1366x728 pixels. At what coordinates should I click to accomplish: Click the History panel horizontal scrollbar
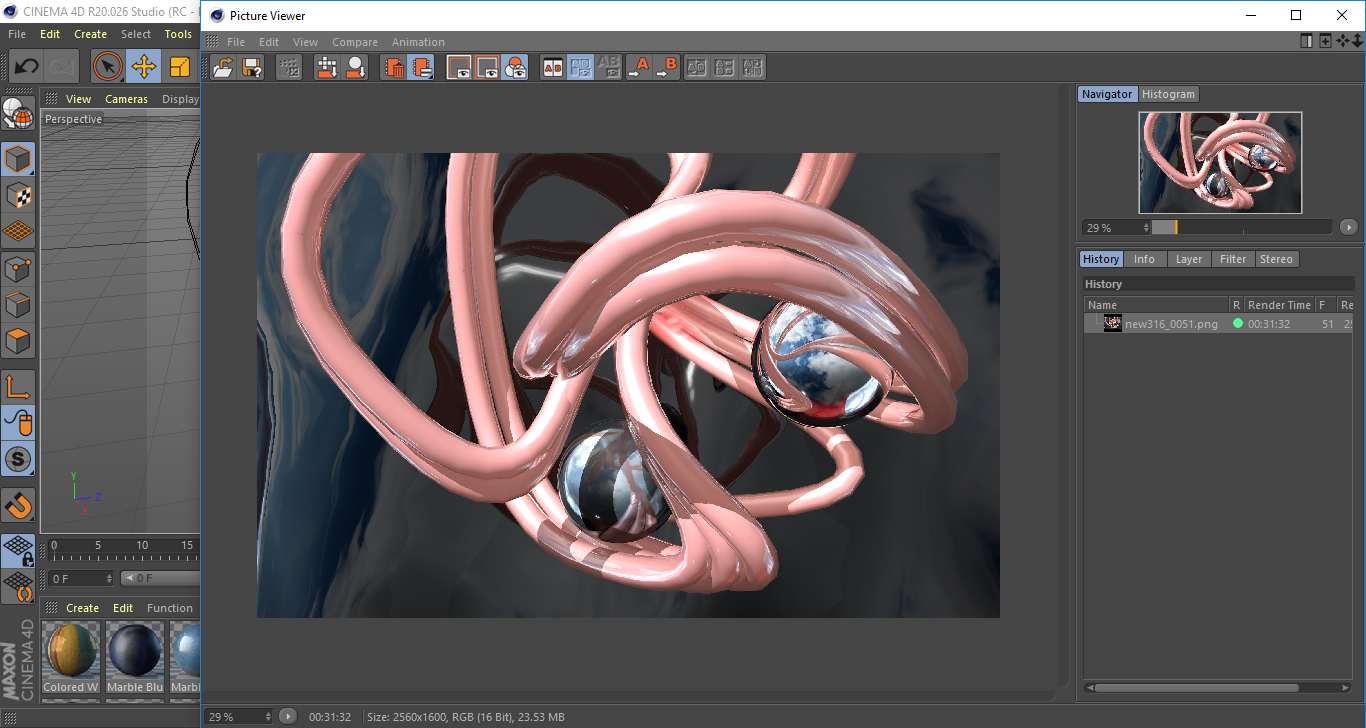point(1195,688)
